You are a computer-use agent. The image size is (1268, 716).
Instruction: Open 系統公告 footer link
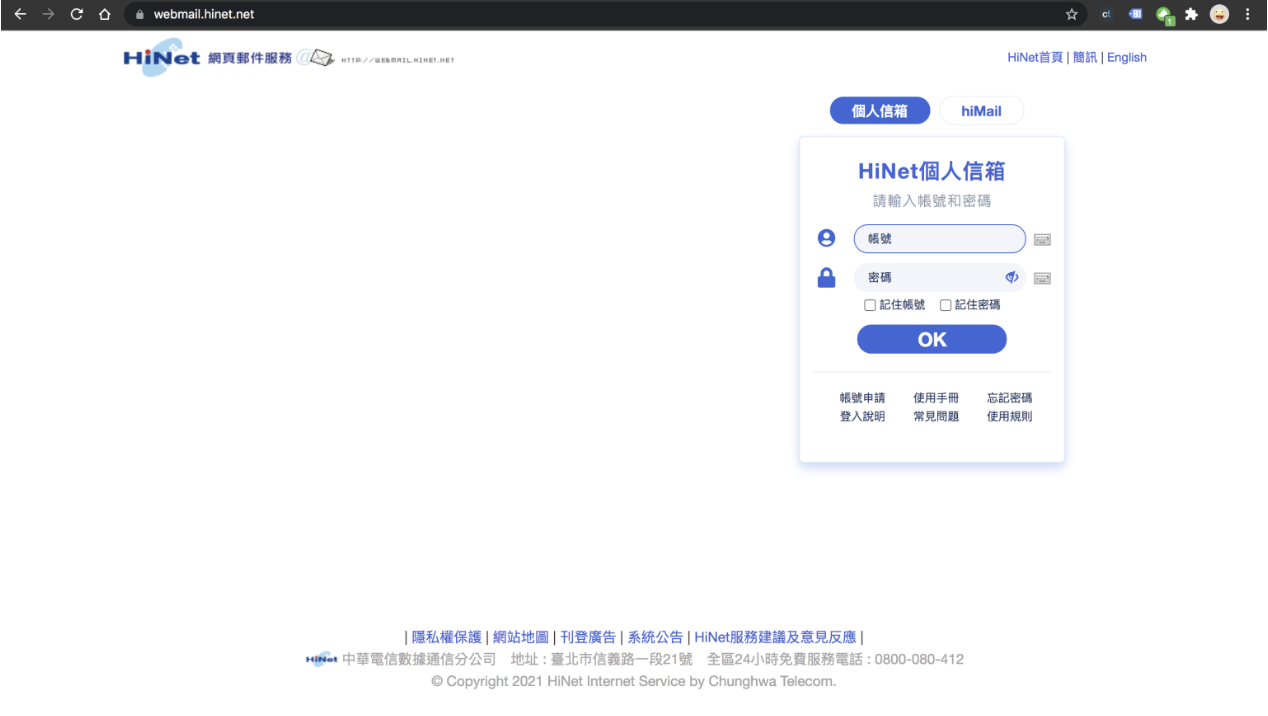655,637
